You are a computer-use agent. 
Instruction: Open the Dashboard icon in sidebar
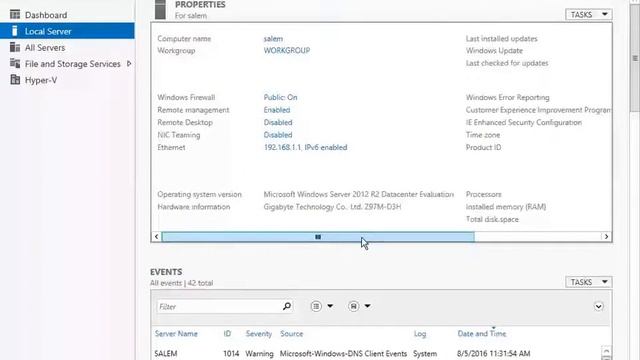click(15, 15)
